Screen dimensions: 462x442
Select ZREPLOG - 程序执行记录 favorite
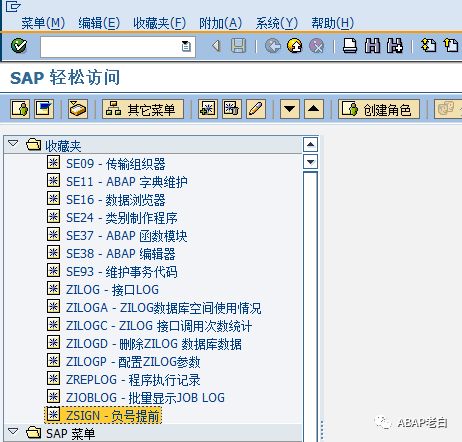click(133, 380)
